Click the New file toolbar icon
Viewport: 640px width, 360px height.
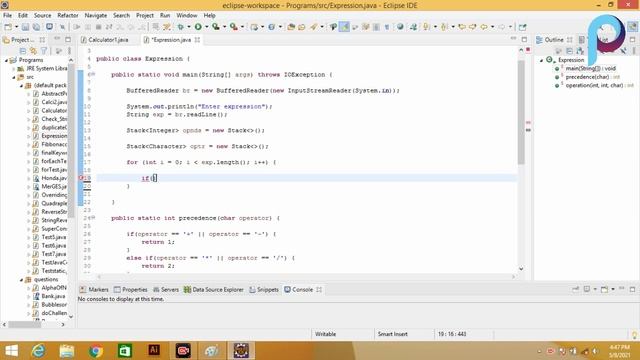click(8, 27)
